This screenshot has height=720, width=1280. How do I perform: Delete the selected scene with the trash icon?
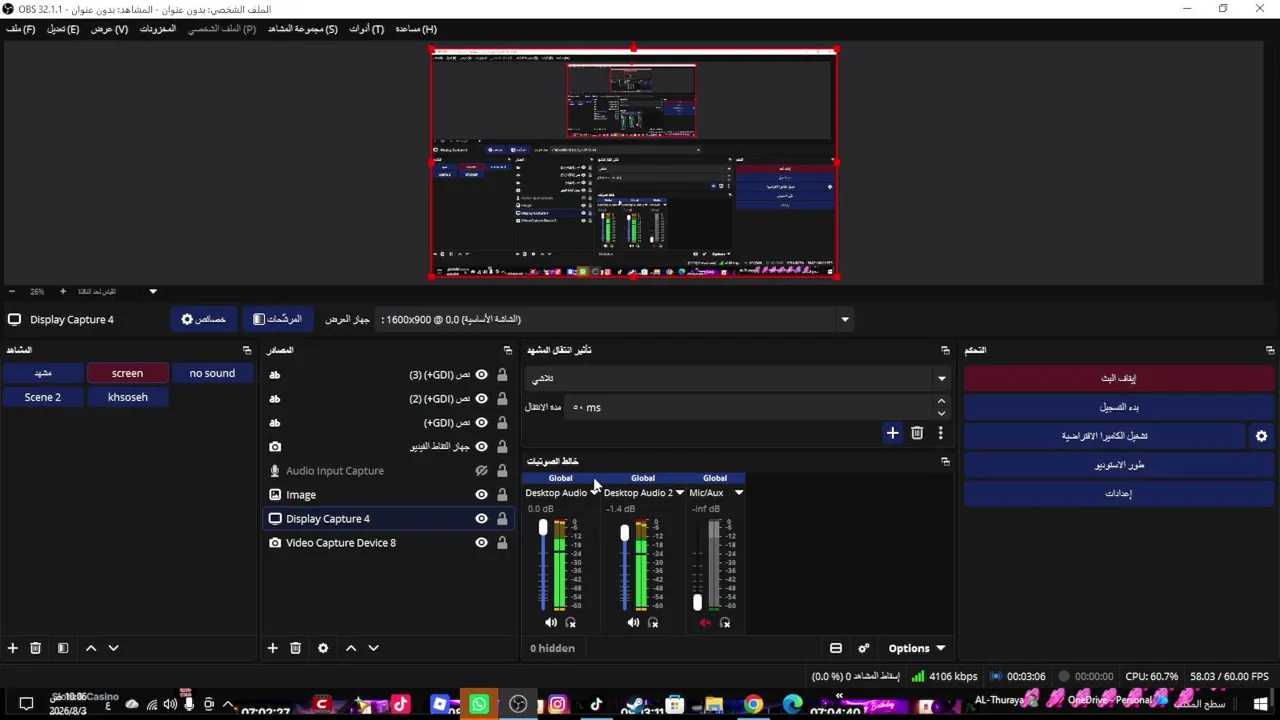pyautogui.click(x=35, y=648)
